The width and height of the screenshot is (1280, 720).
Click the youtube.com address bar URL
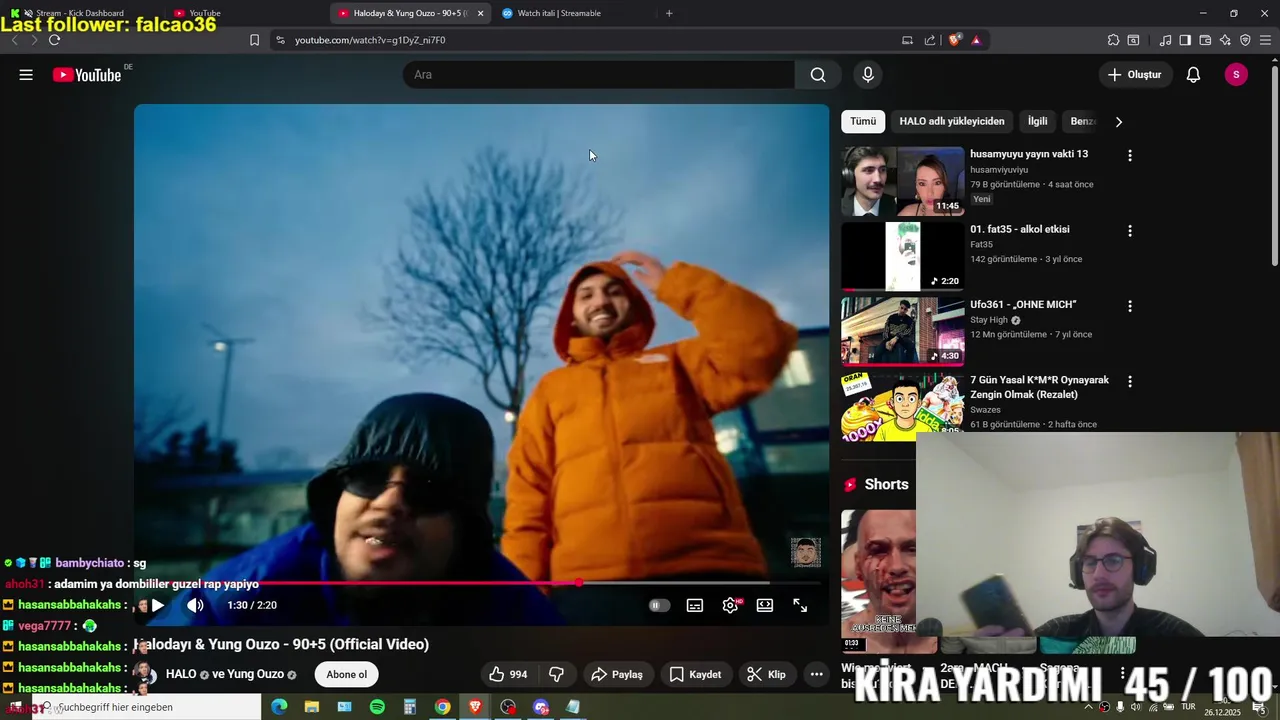[x=370, y=40]
